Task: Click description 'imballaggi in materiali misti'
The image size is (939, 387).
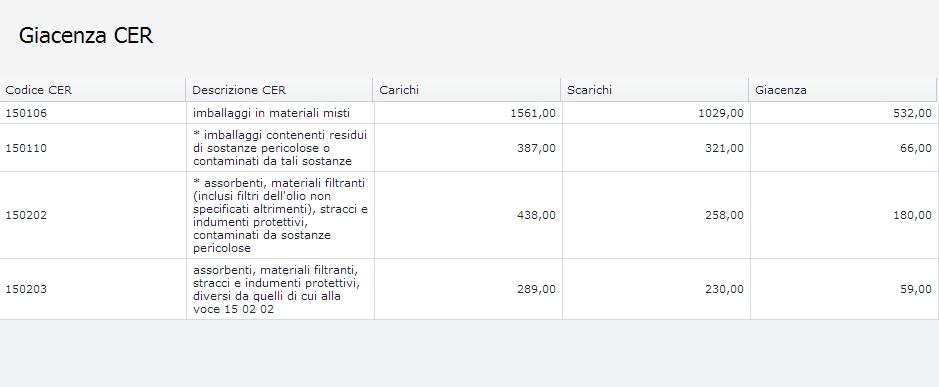Action: 271,113
